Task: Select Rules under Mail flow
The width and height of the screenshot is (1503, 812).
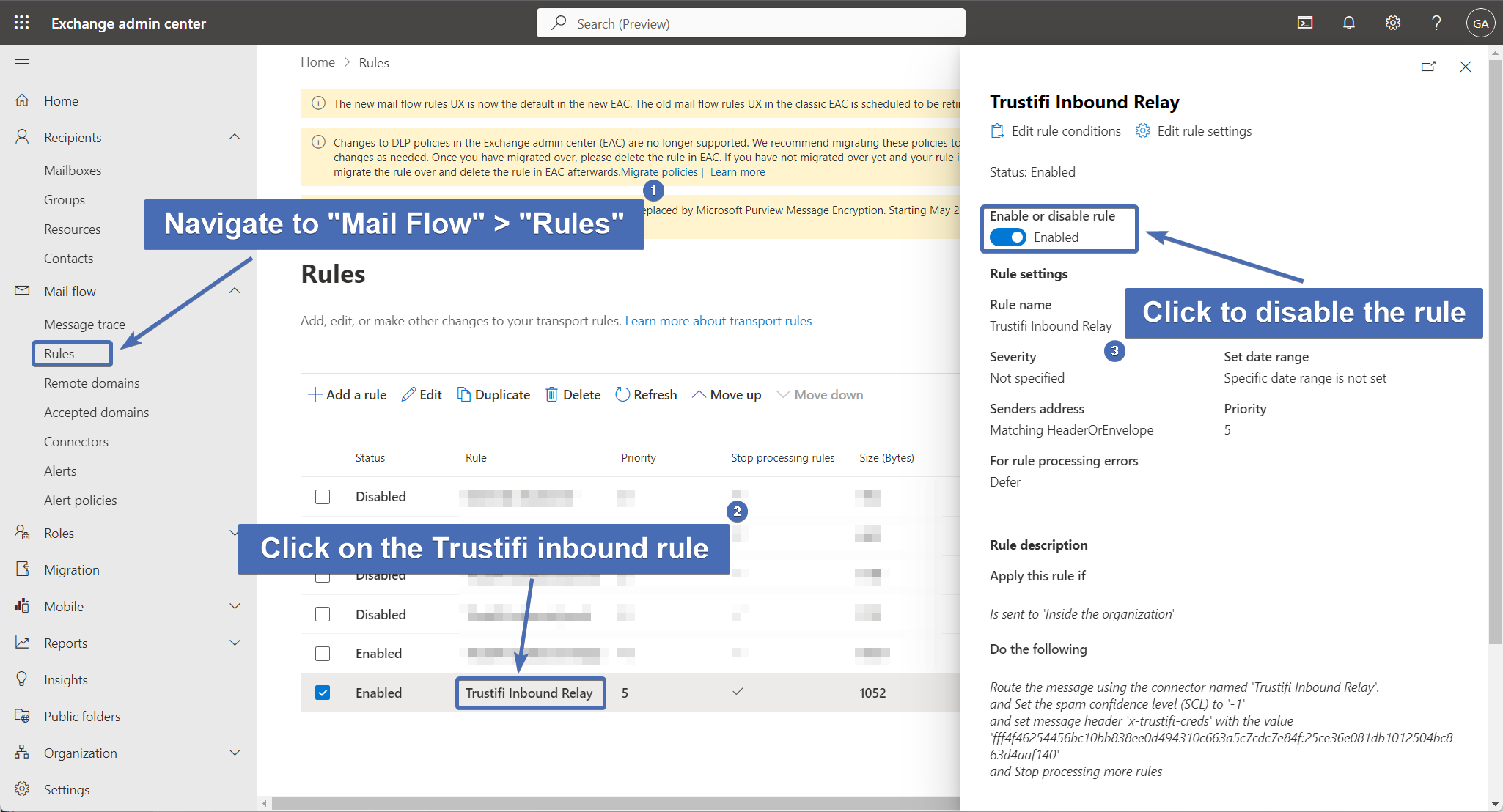Action: click(59, 353)
